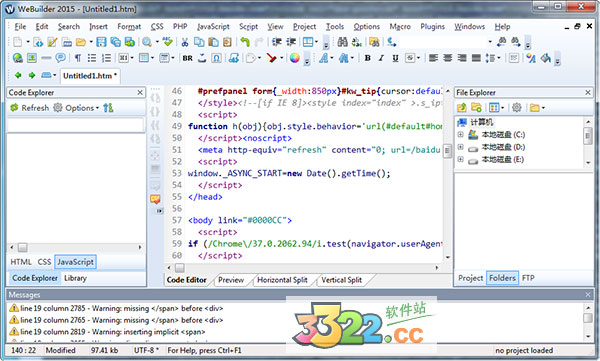
Task: Click the Find Previous binoculars icon
Action: pyautogui.click(x=501, y=42)
